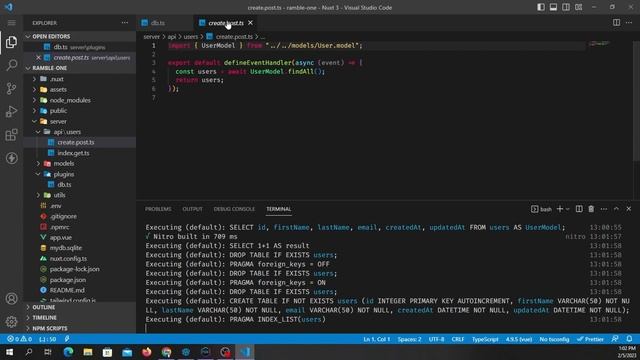Click the 'users' breadcrumb segment
The height and width of the screenshot is (360, 640).
tap(190, 37)
